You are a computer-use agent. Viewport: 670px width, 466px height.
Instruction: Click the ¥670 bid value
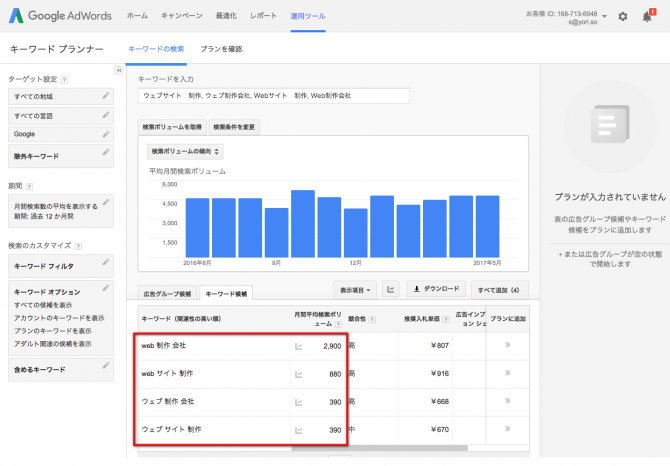tap(440, 430)
